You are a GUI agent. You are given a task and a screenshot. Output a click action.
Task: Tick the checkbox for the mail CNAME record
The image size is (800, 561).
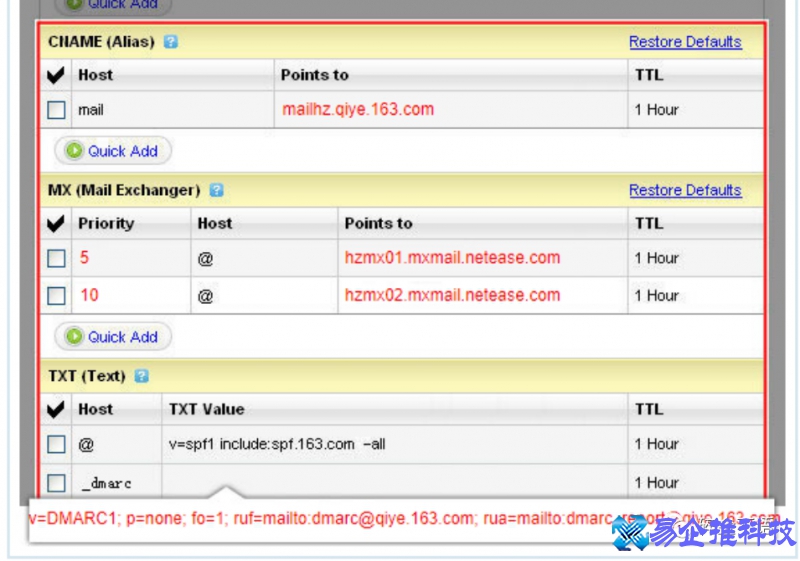coord(57,110)
